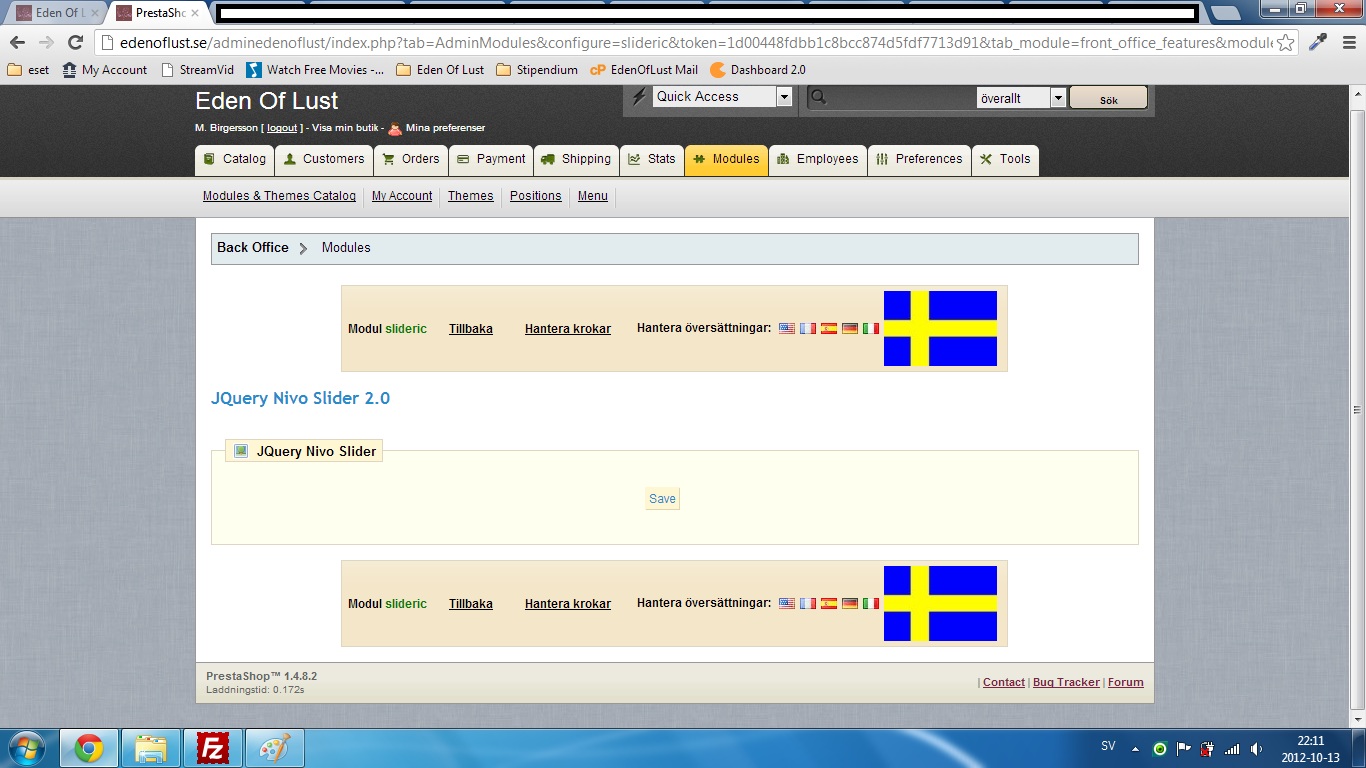The image size is (1366, 768).
Task: Open the Dashboard 2.0 bookmark
Action: [758, 70]
